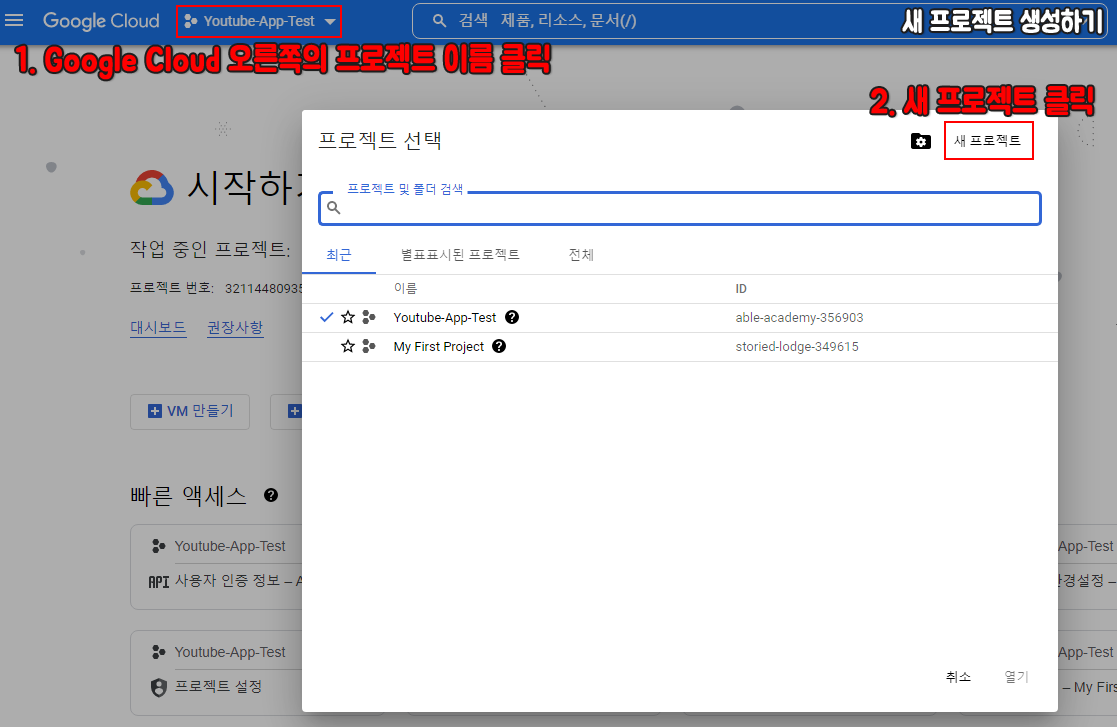The width and height of the screenshot is (1117, 727).
Task: Switch to the 최근 tab
Action: click(x=338, y=255)
